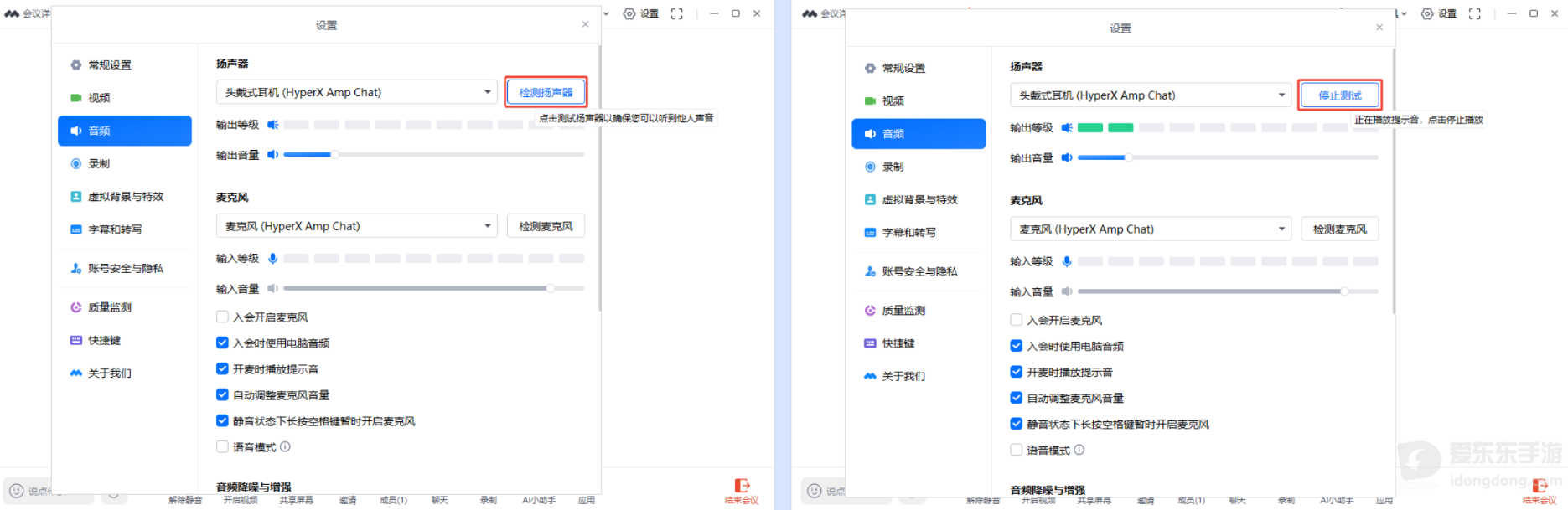Close the left 设置 dialog

click(x=585, y=24)
